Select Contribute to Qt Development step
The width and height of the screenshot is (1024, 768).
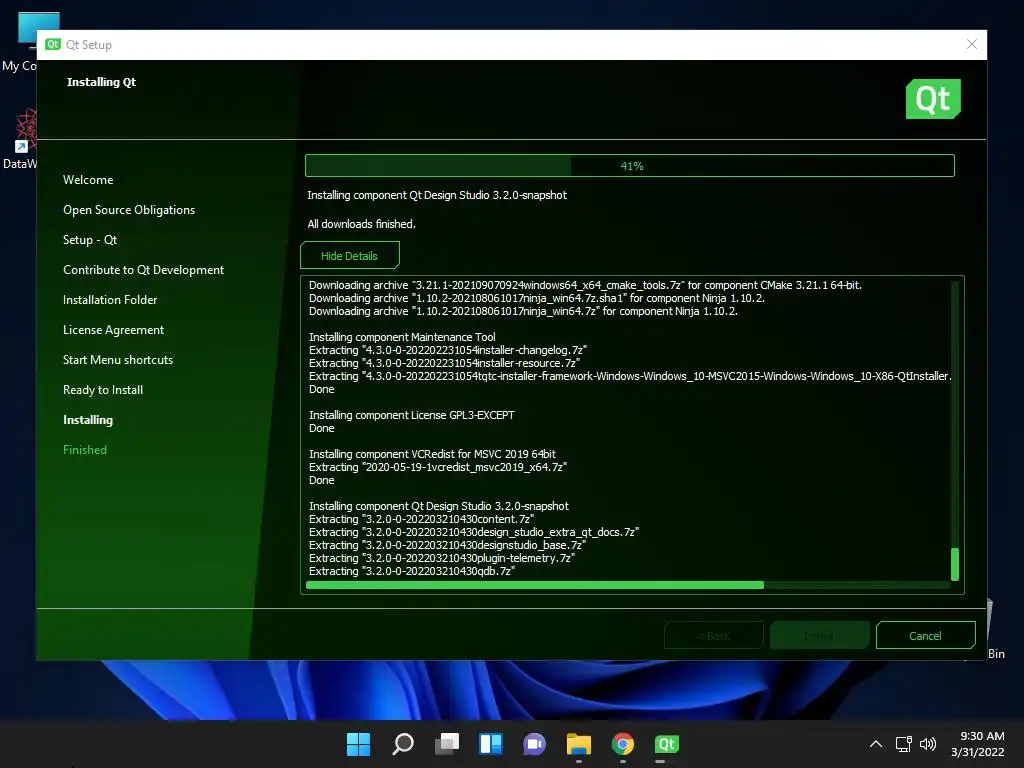[x=143, y=270]
